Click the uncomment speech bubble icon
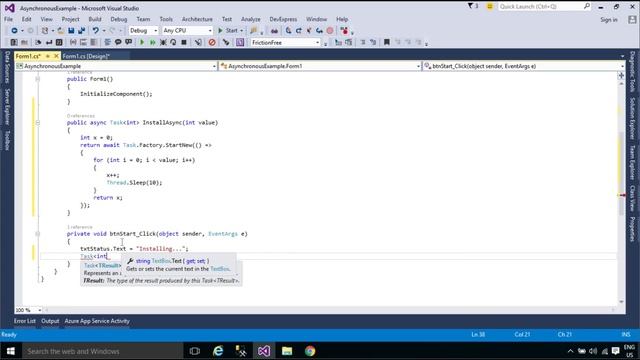This screenshot has width=640, height=360. (129, 42)
